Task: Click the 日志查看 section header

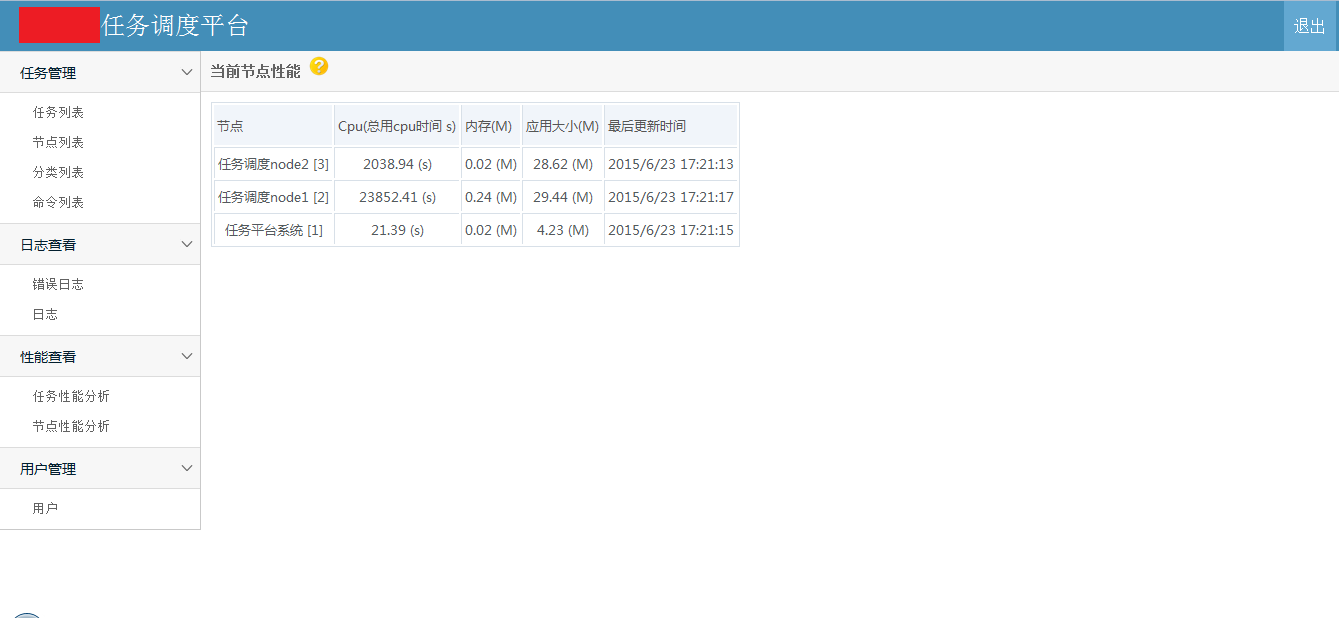Action: pyautogui.click(x=100, y=244)
